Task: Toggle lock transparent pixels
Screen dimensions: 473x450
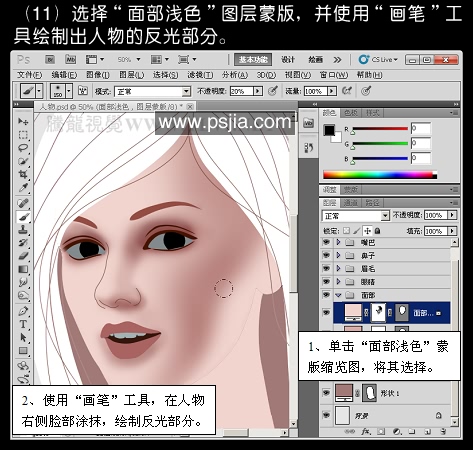Action: [347, 231]
